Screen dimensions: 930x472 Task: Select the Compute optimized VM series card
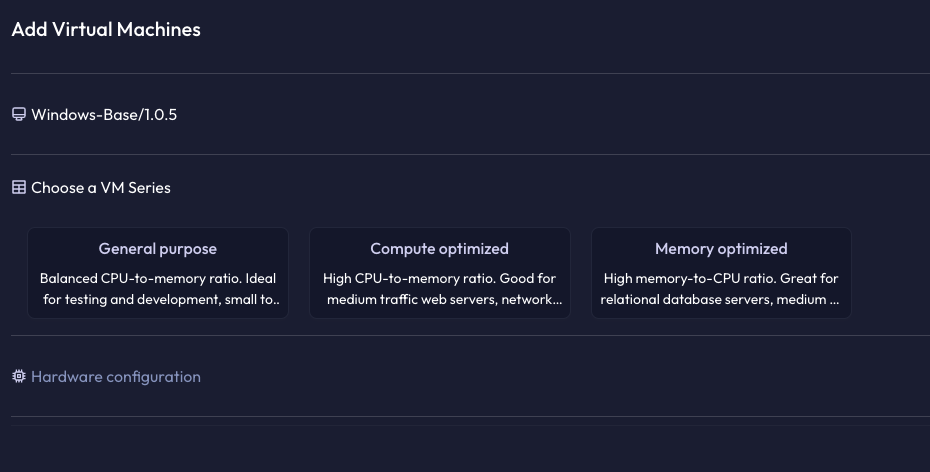(439, 273)
